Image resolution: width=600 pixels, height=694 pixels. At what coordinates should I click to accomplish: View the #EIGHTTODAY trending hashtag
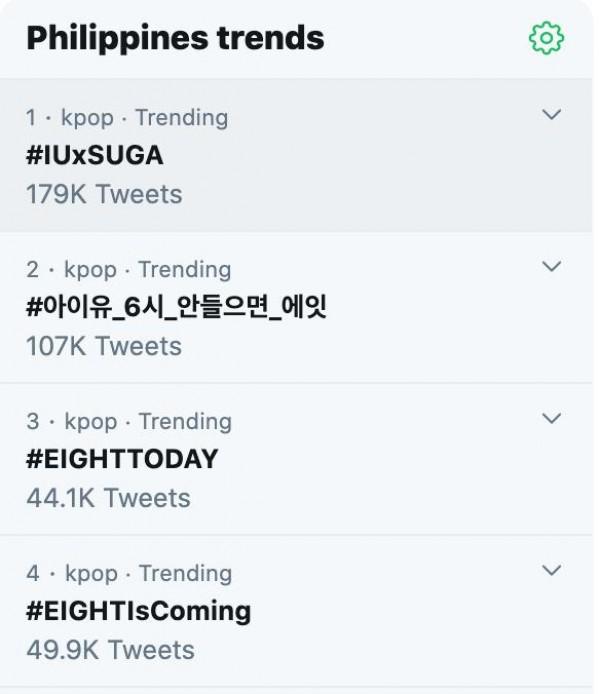121,459
